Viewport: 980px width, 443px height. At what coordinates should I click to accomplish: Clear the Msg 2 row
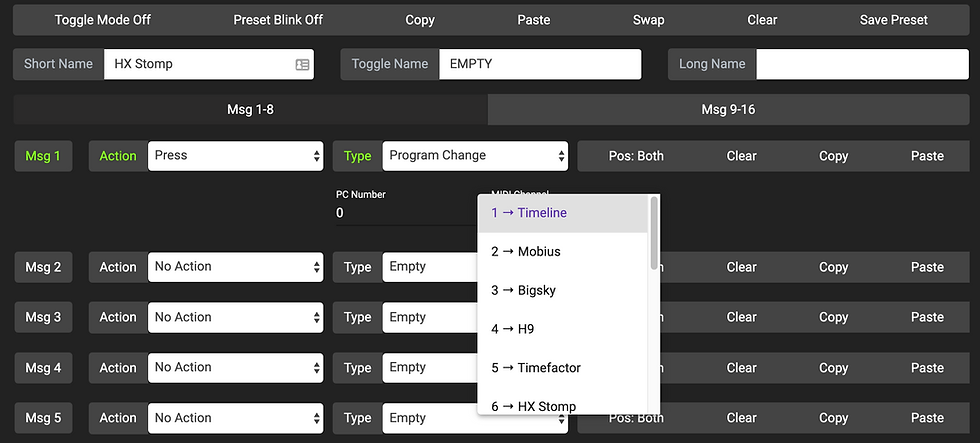tap(742, 267)
